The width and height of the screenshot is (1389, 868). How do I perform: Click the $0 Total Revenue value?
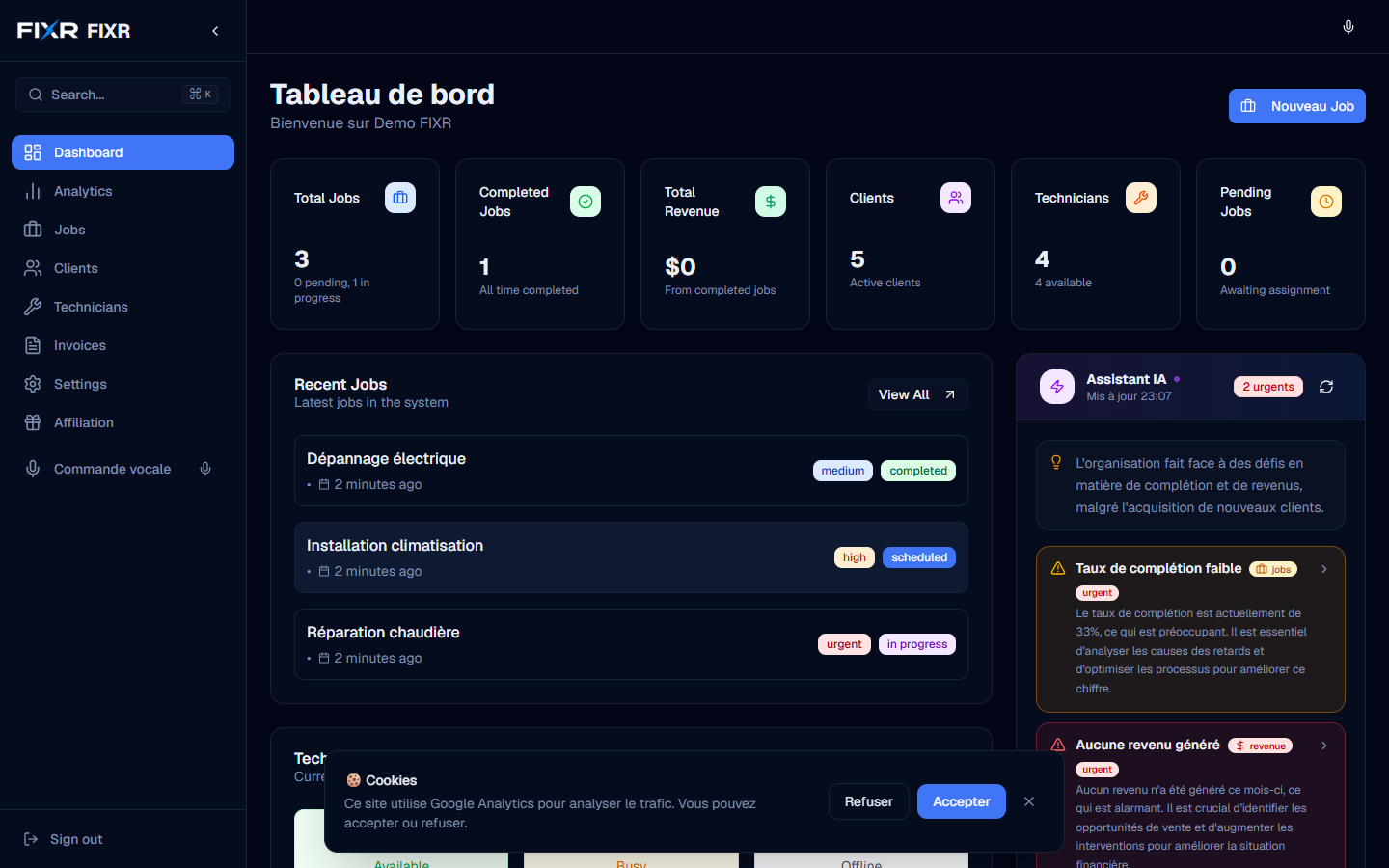pos(680,267)
